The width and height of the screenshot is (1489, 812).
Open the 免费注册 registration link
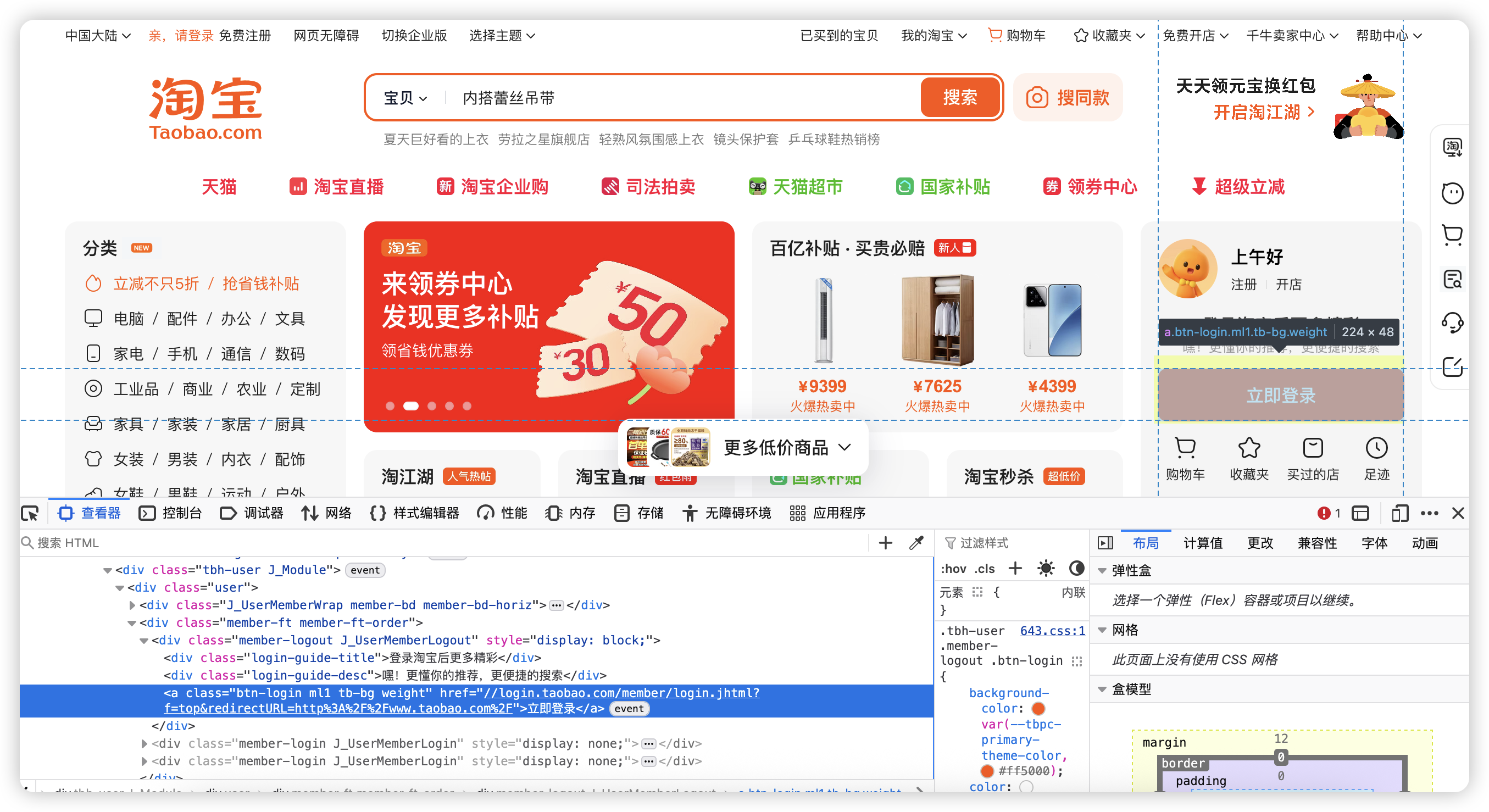tap(245, 35)
